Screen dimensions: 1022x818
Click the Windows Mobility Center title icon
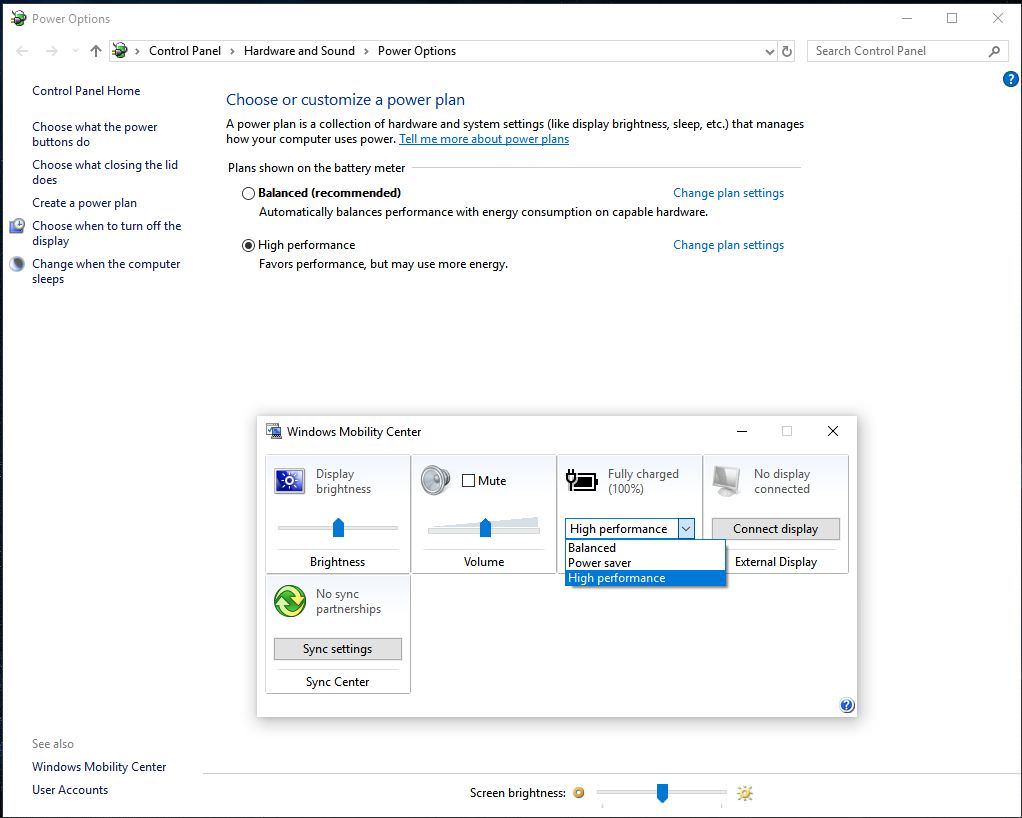[274, 431]
